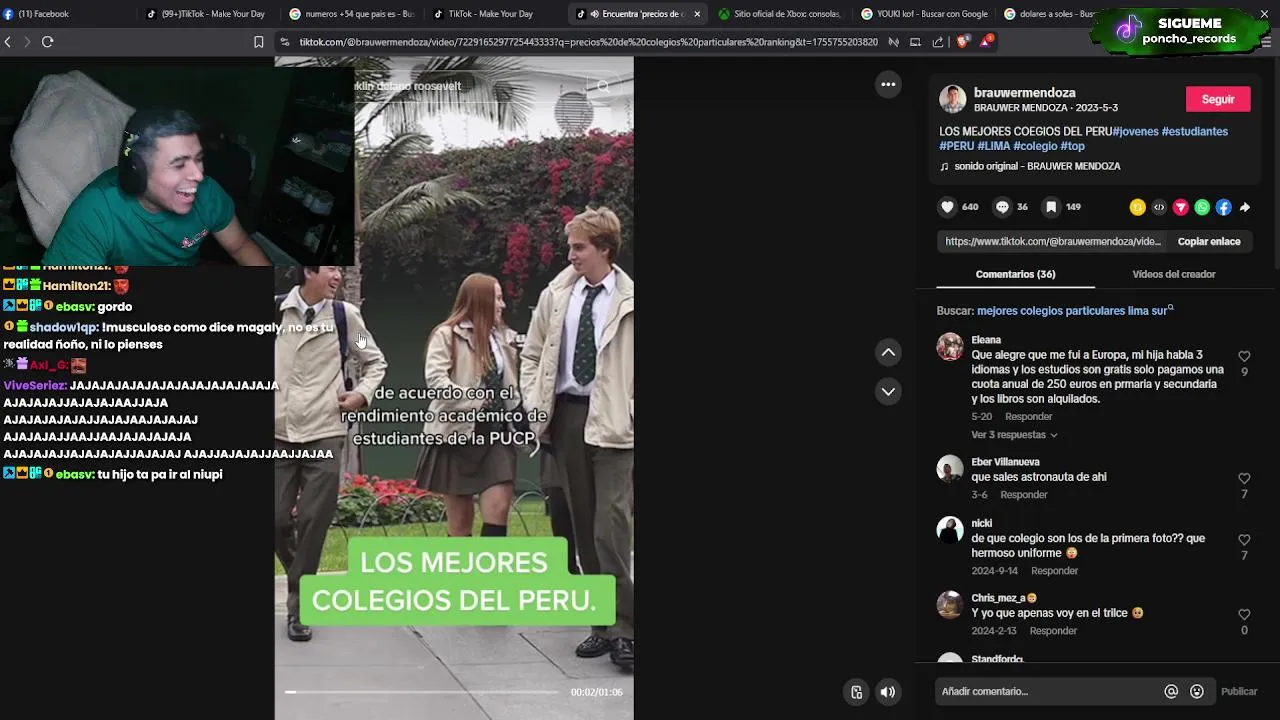Click nicki's commenter avatar
This screenshot has width=1280, height=720.
pyautogui.click(x=950, y=530)
